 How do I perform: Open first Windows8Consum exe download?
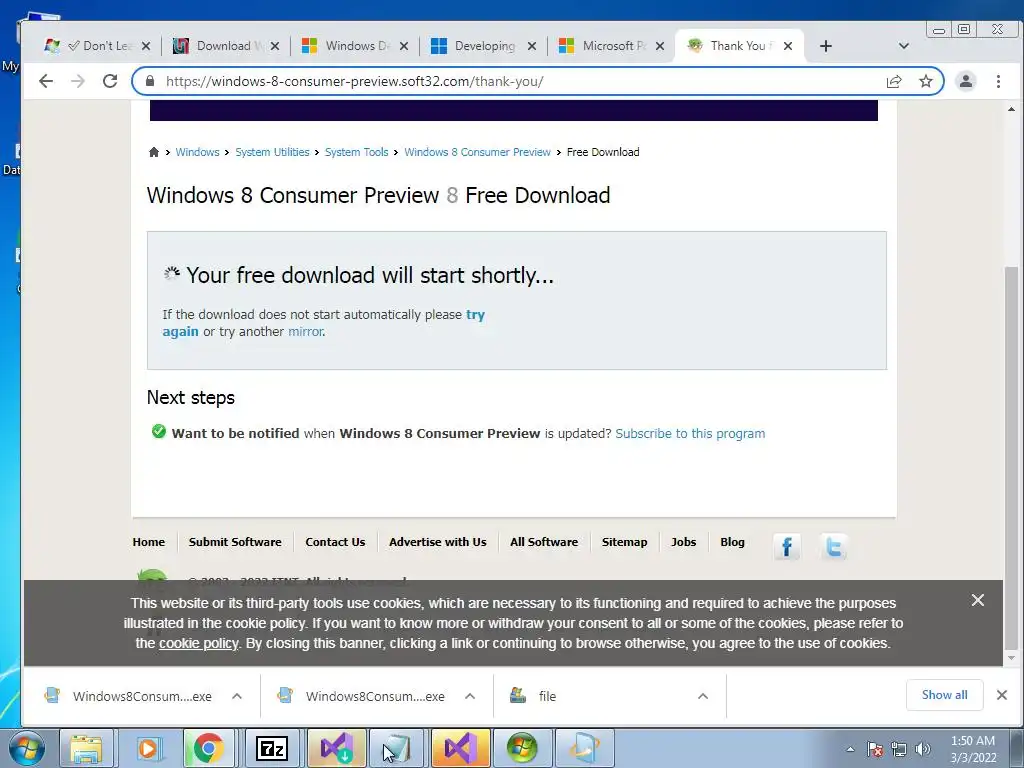pos(131,696)
